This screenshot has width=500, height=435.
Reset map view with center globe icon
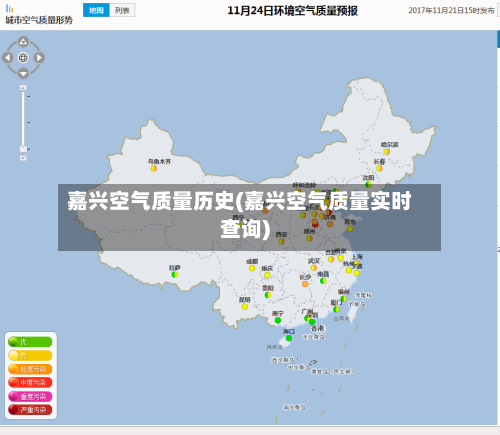pyautogui.click(x=23, y=57)
